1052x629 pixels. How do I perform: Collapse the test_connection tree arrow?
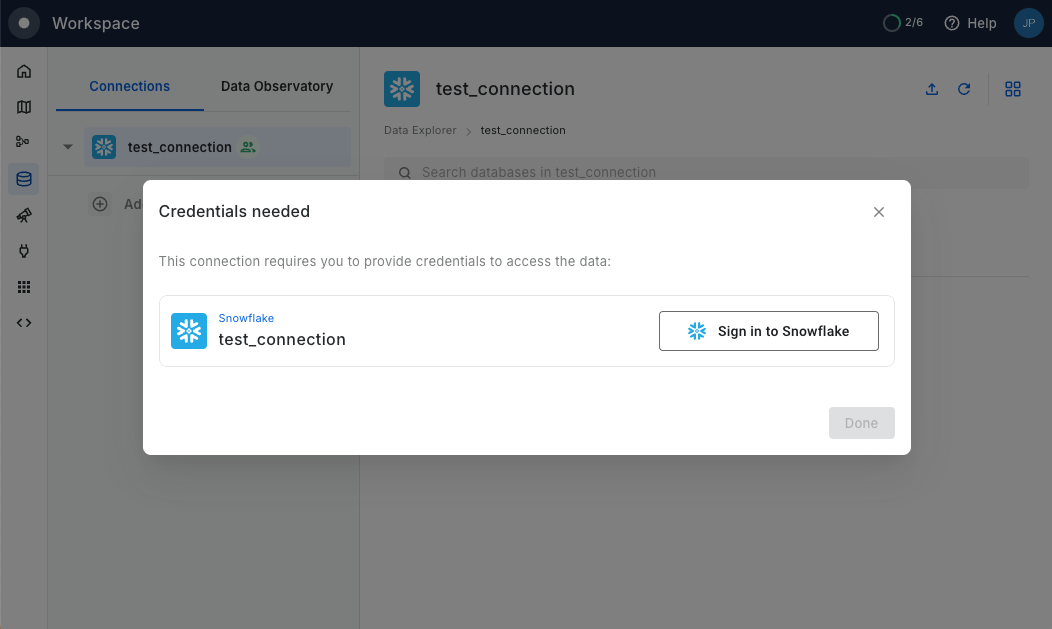[x=68, y=147]
